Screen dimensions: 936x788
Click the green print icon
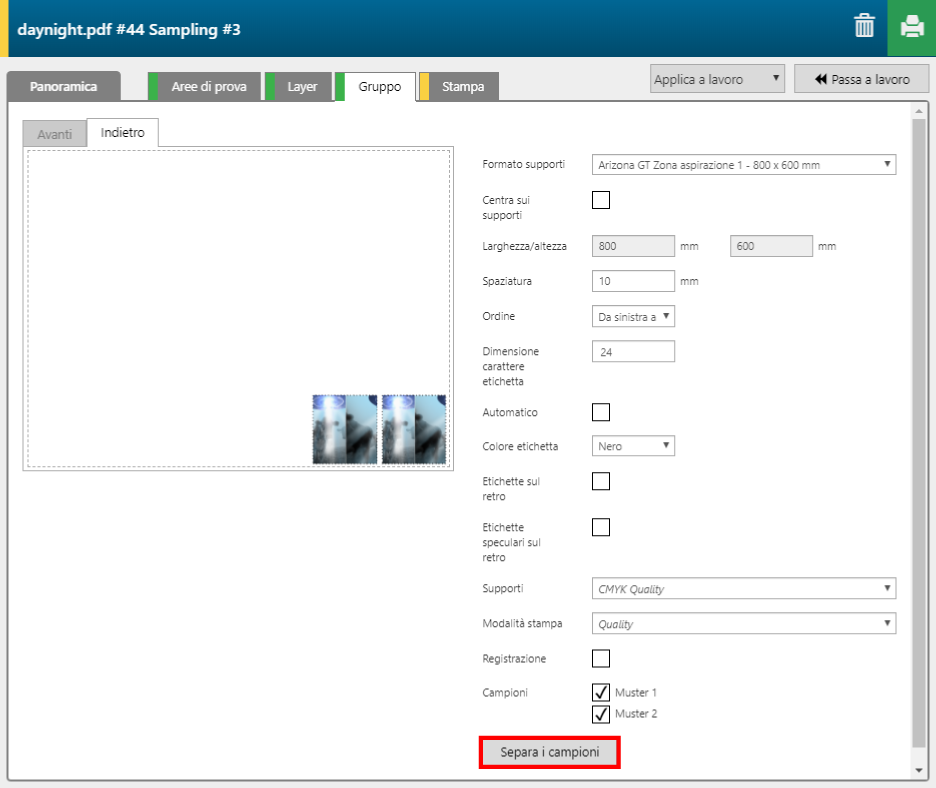[x=911, y=27]
